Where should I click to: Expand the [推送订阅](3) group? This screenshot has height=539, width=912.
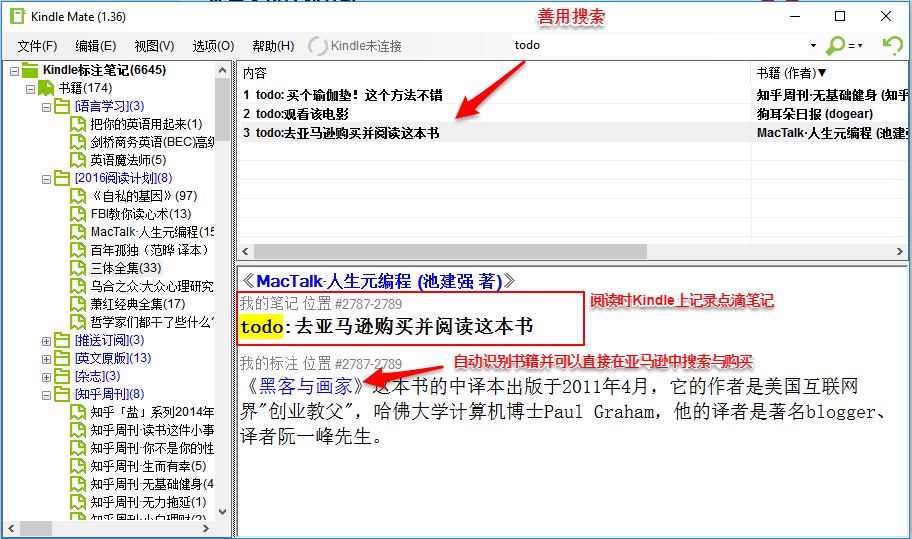click(46, 342)
